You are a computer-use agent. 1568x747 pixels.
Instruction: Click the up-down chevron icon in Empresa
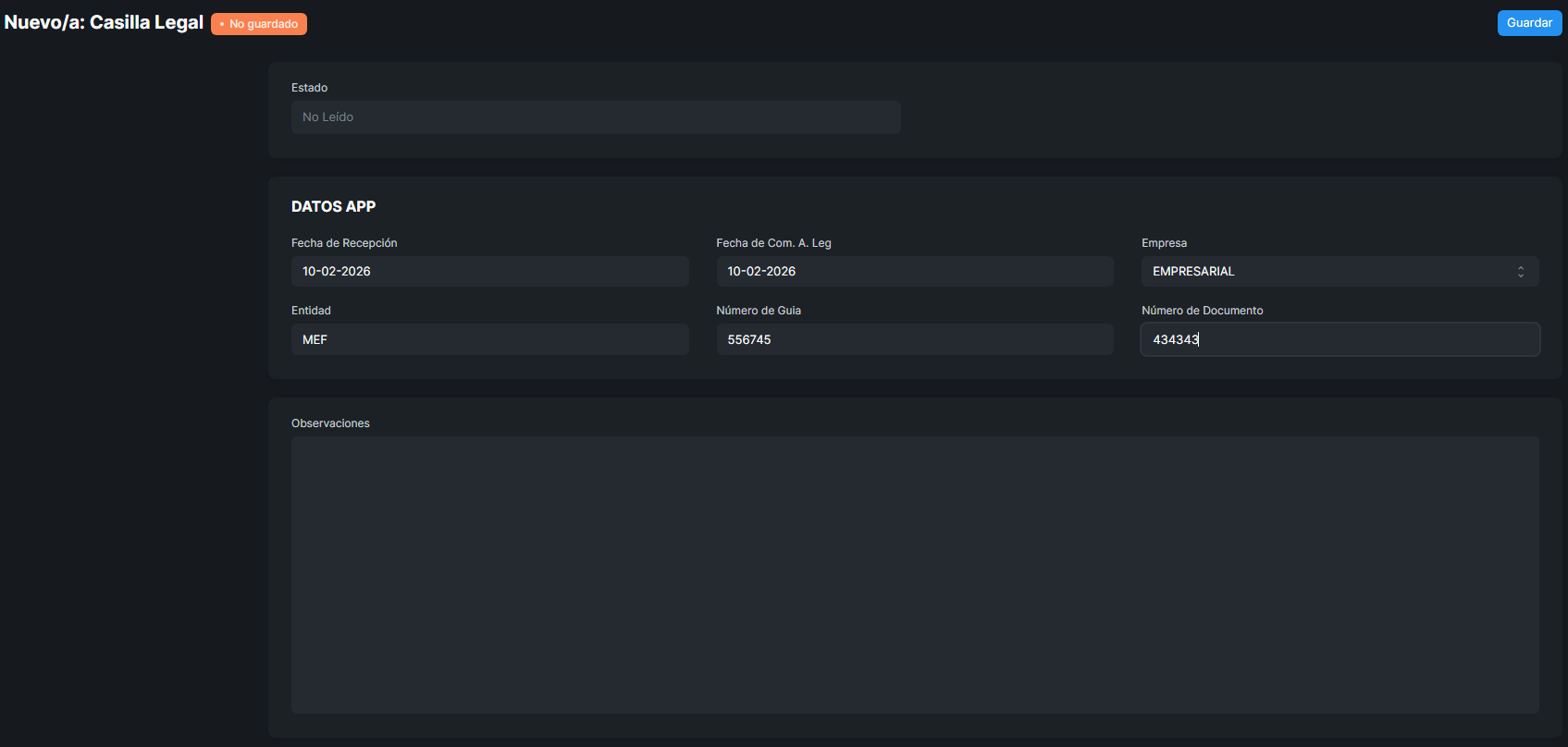(1520, 272)
